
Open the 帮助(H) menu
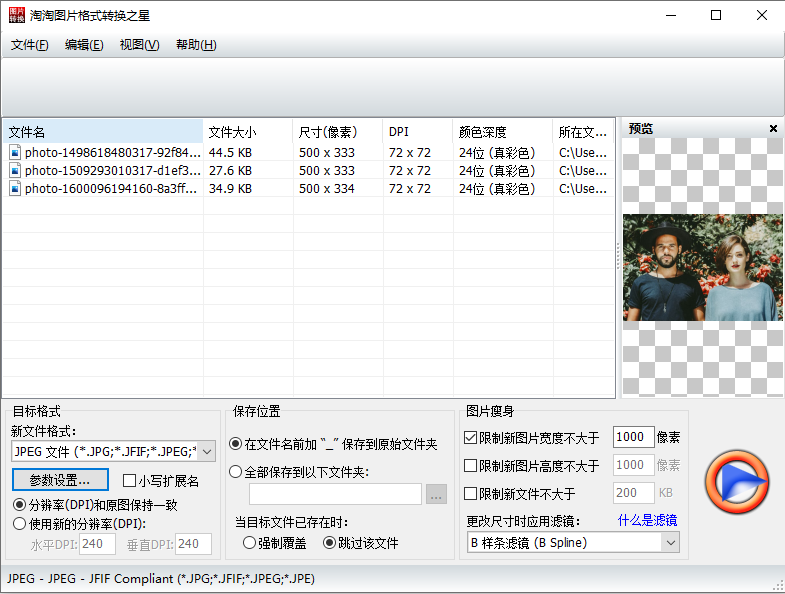[x=195, y=45]
